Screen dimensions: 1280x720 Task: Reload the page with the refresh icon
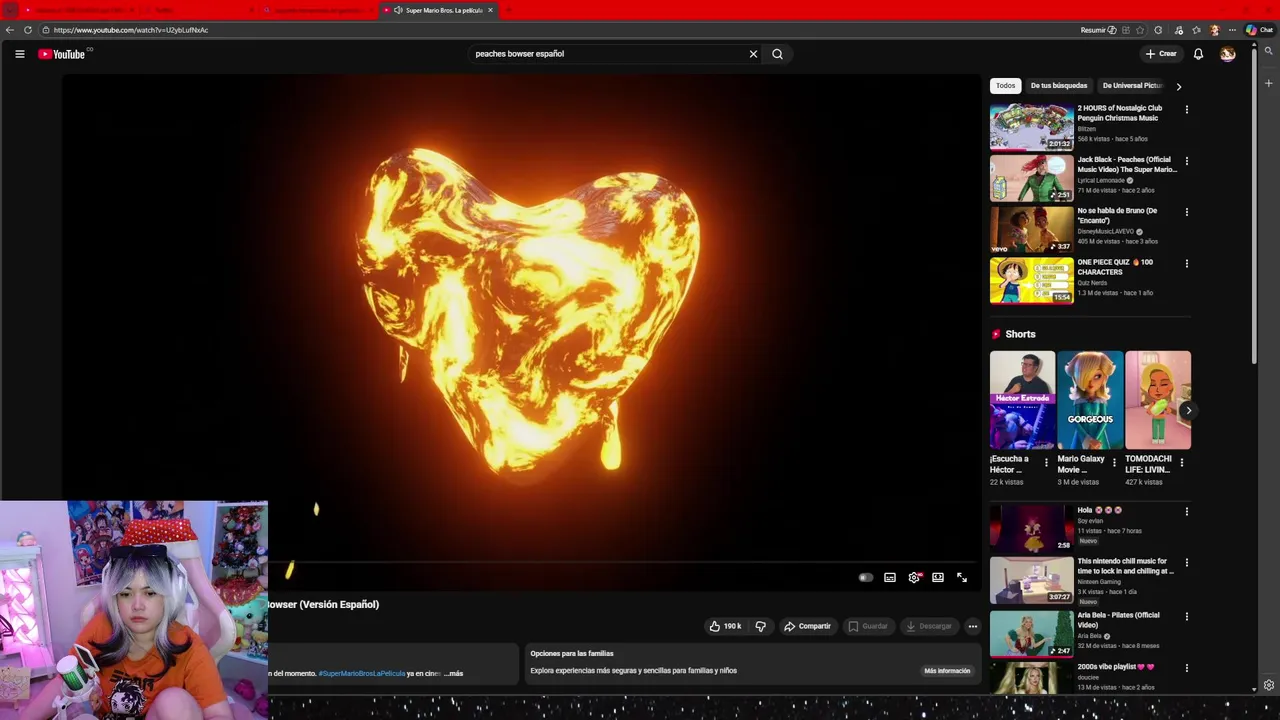28,30
